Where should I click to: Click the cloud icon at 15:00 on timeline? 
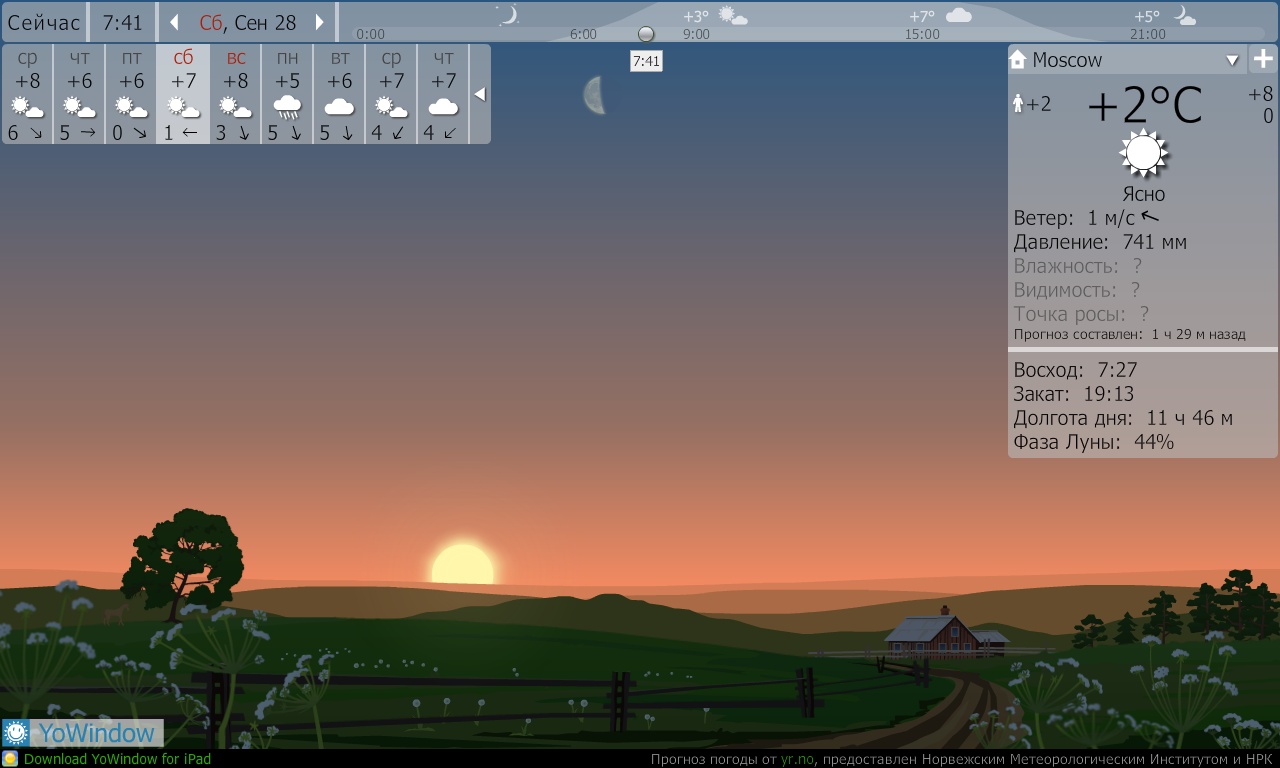click(958, 15)
